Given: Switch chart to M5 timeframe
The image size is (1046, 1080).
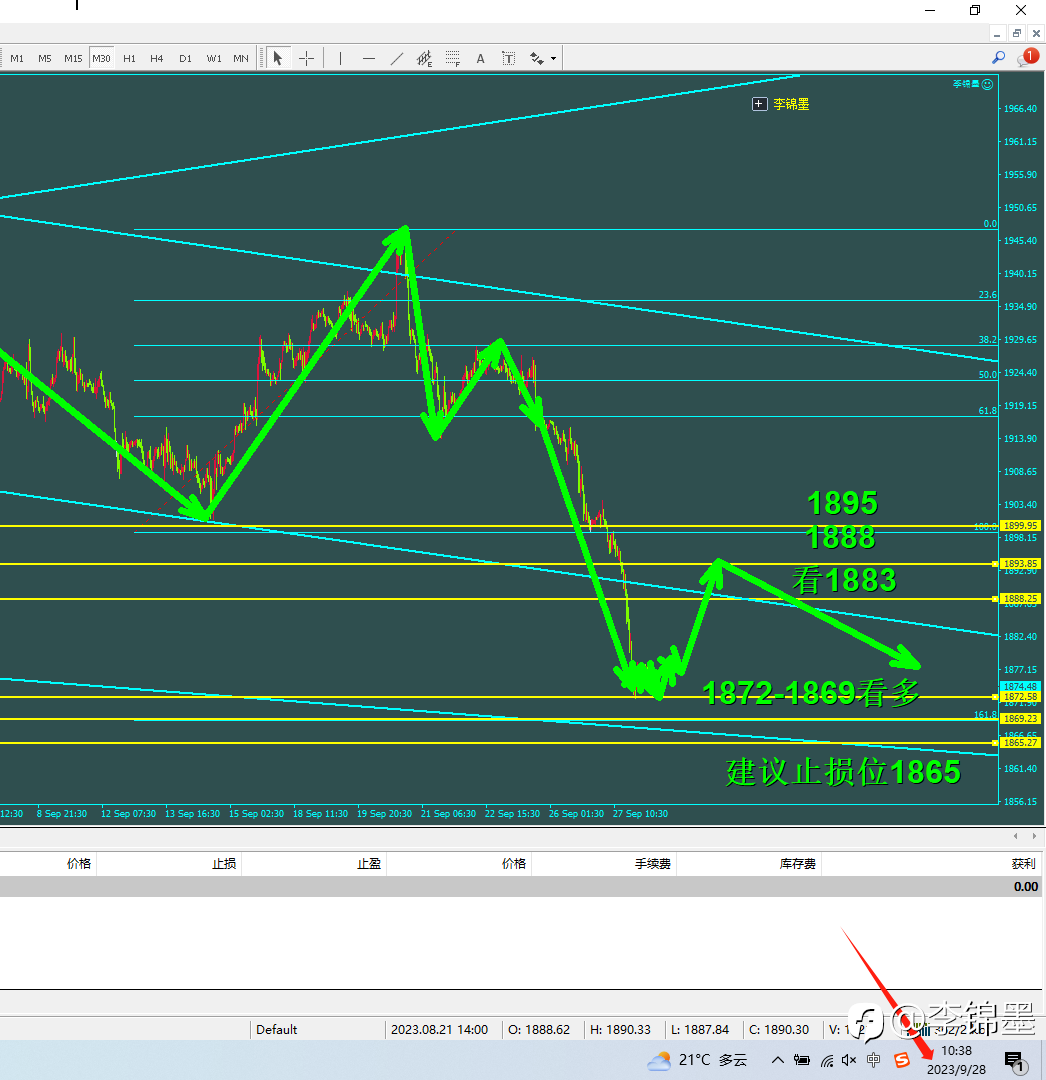Looking at the screenshot, I should 45,59.
